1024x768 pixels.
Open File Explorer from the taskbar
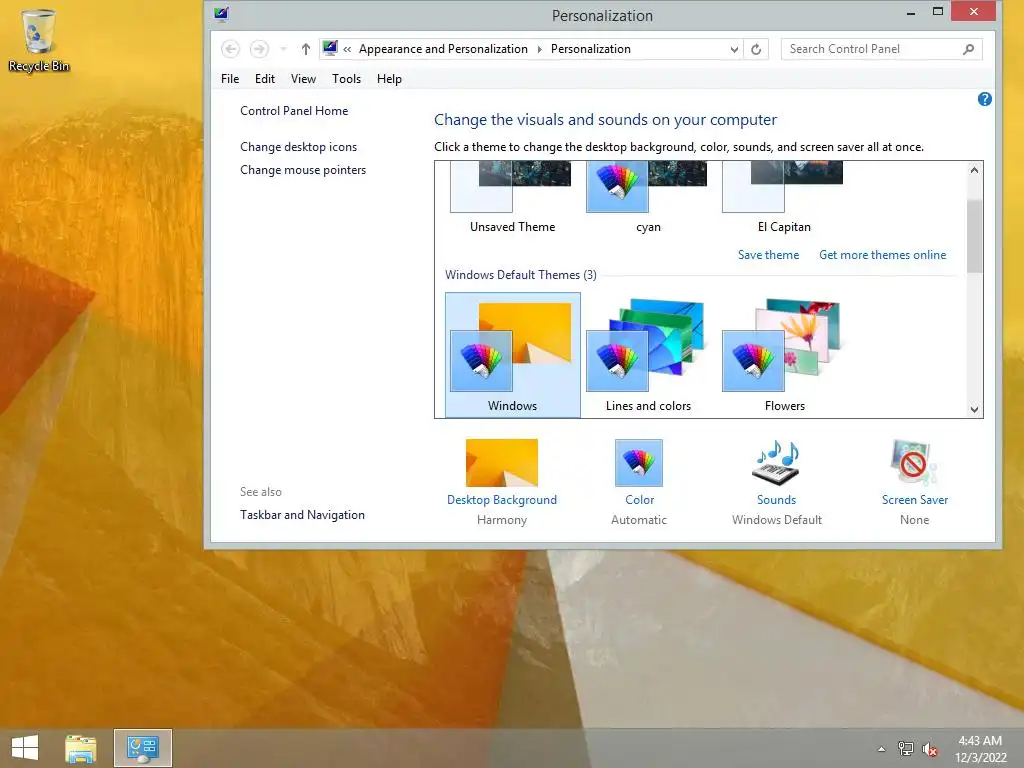point(81,748)
